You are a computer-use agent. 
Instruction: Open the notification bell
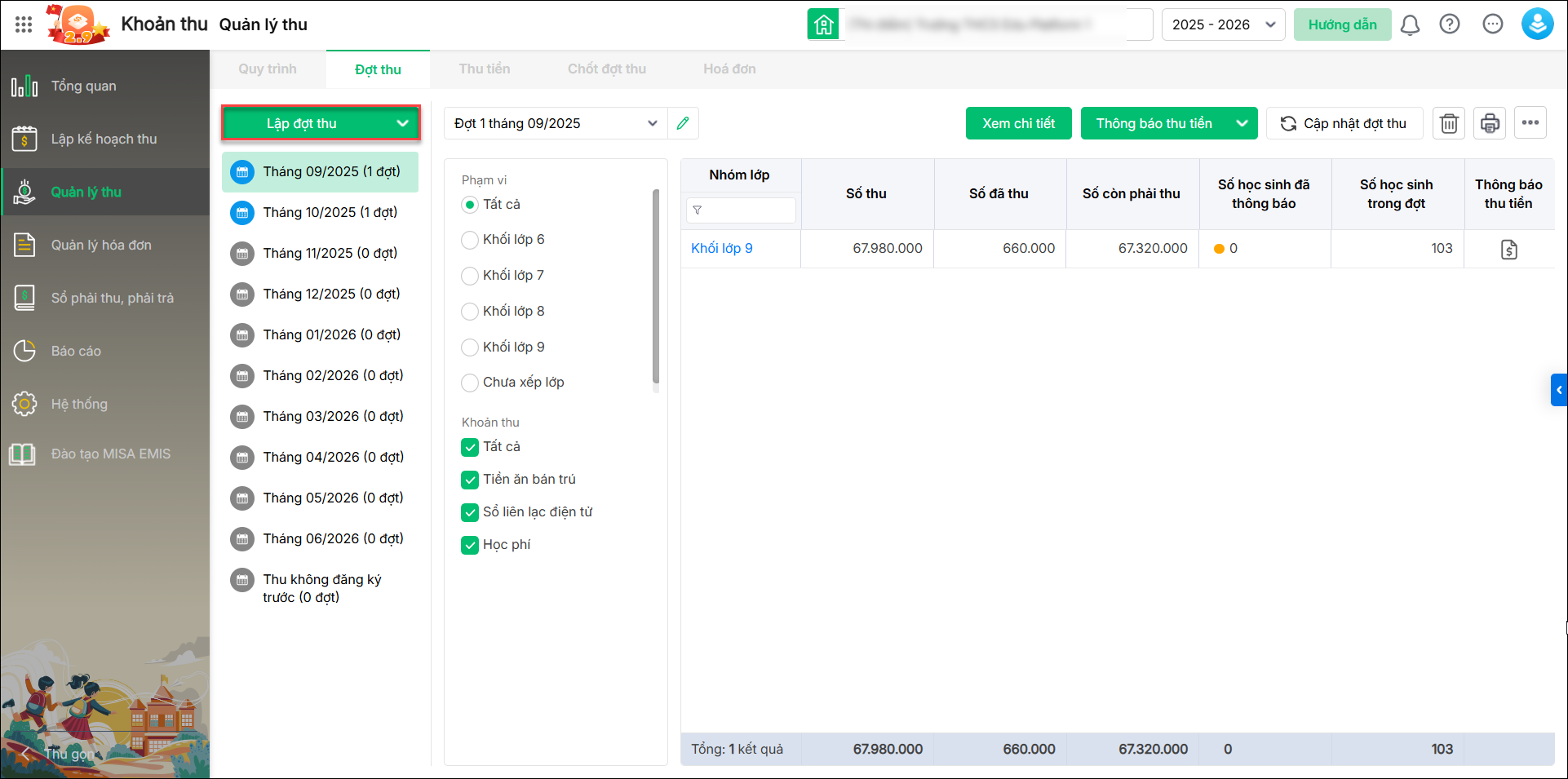pos(1410,24)
